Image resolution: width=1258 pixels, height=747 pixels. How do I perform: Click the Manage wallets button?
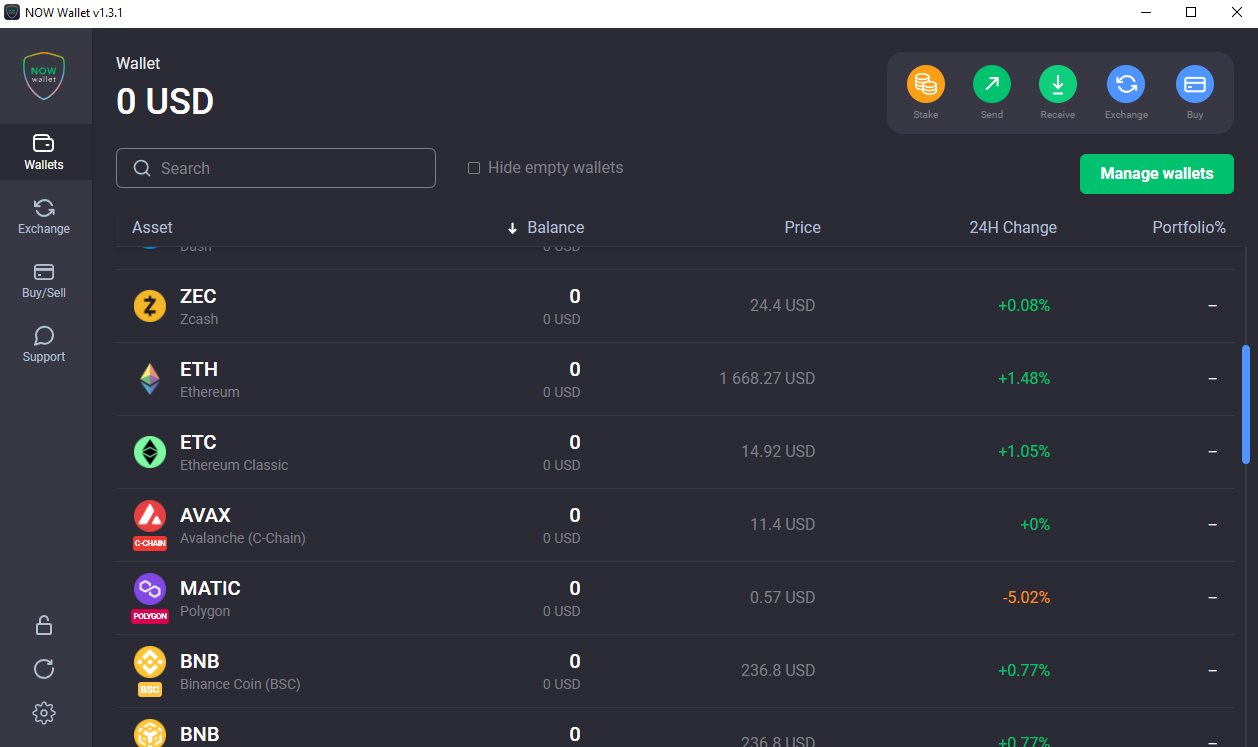click(1157, 174)
